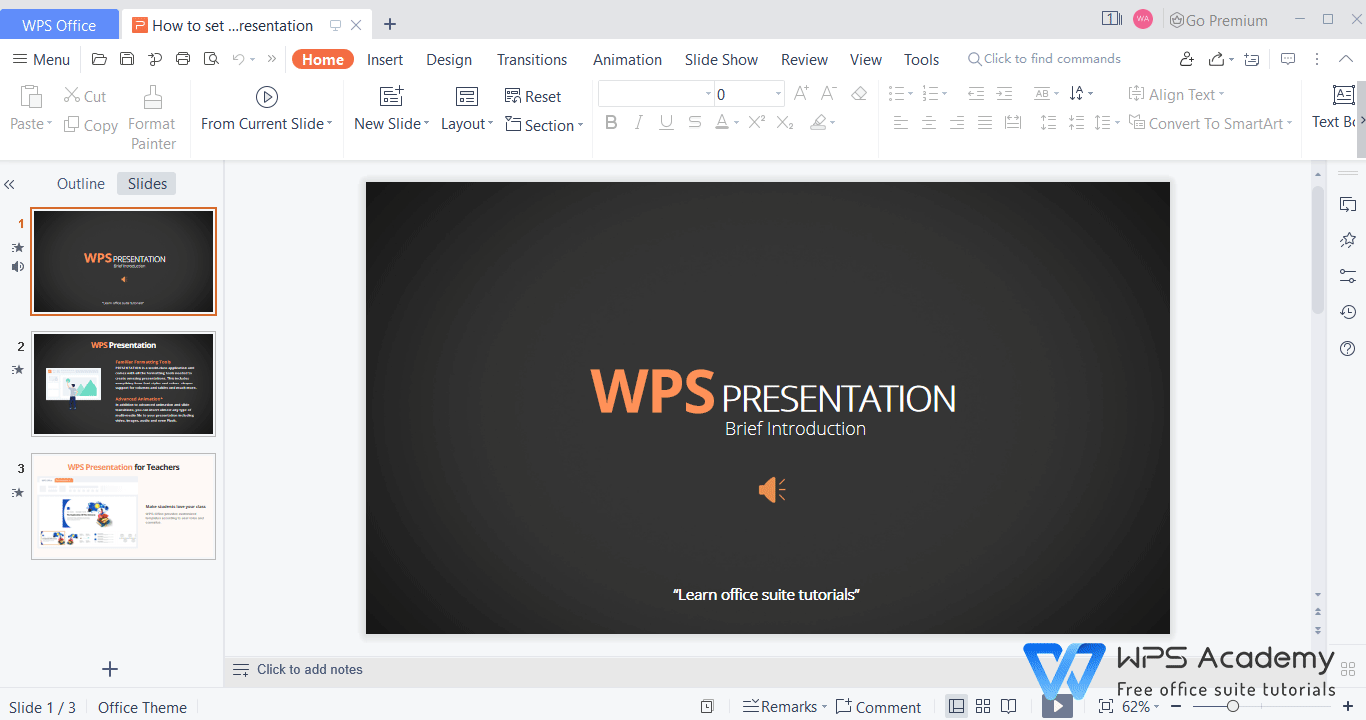
Task: Click the Text Box icon
Action: (x=1344, y=96)
